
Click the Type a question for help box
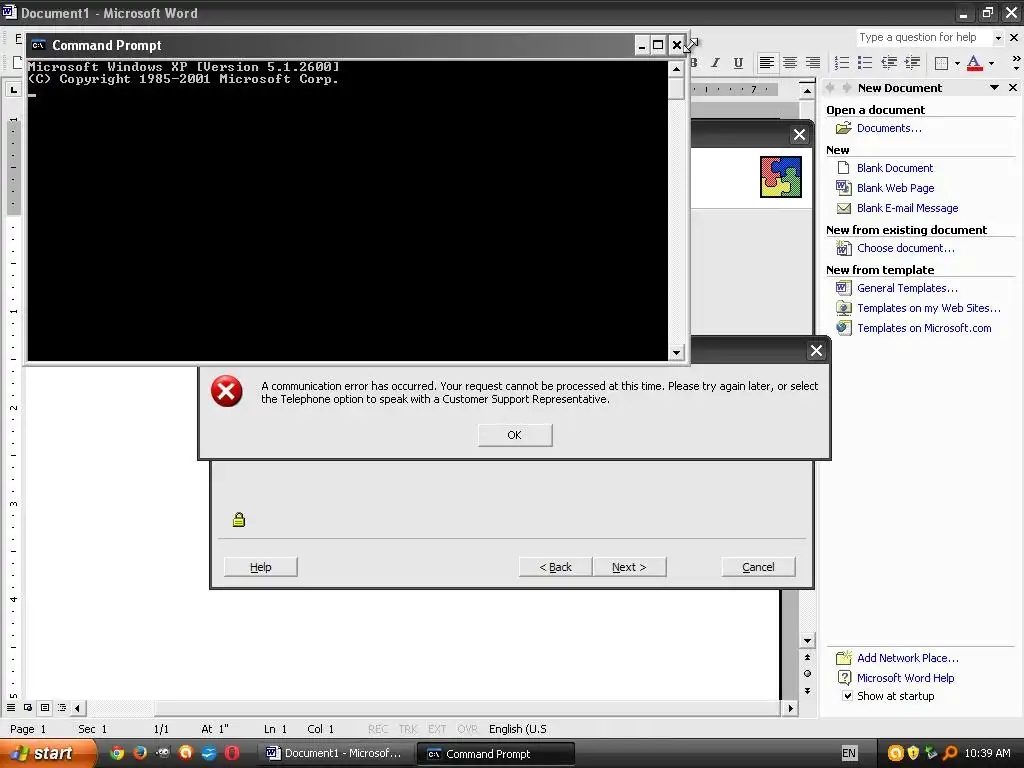pyautogui.click(x=923, y=37)
